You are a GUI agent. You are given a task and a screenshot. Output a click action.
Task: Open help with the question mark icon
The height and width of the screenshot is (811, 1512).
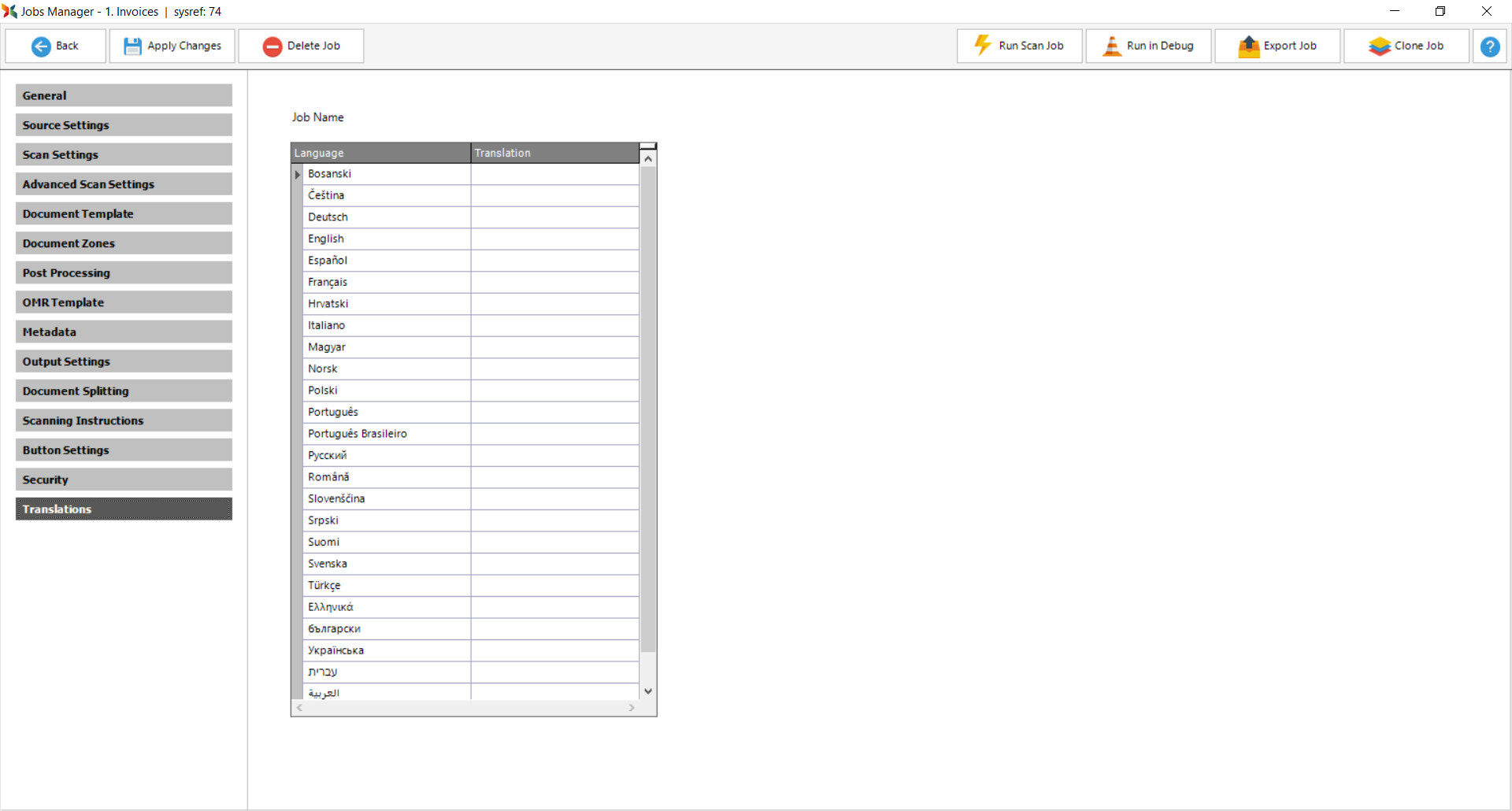(x=1490, y=46)
